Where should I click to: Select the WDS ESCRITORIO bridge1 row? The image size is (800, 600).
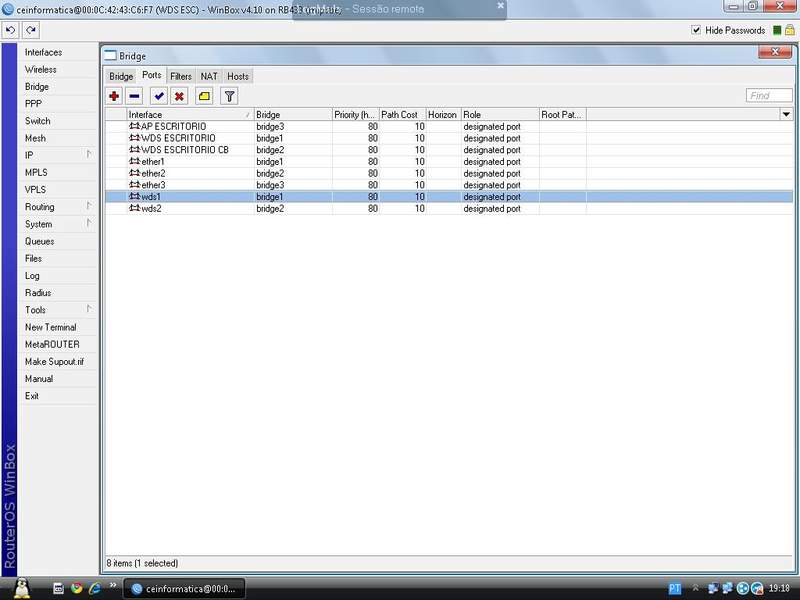click(449, 138)
